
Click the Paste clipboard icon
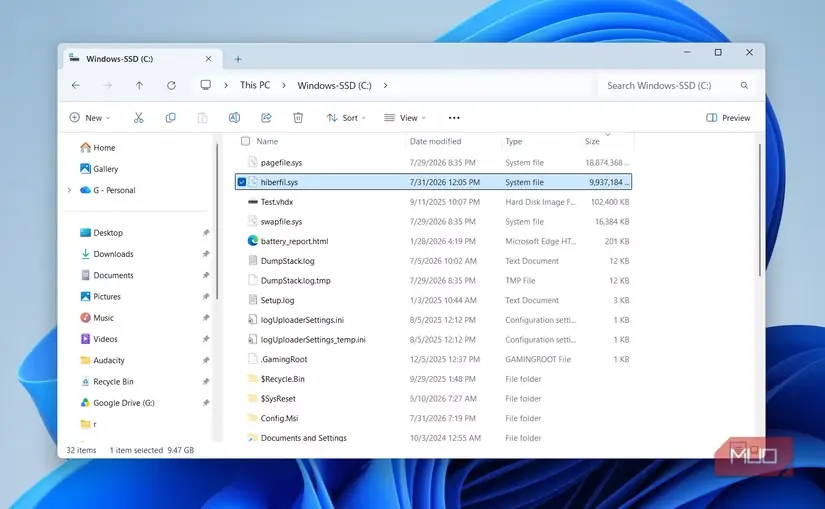coord(202,118)
